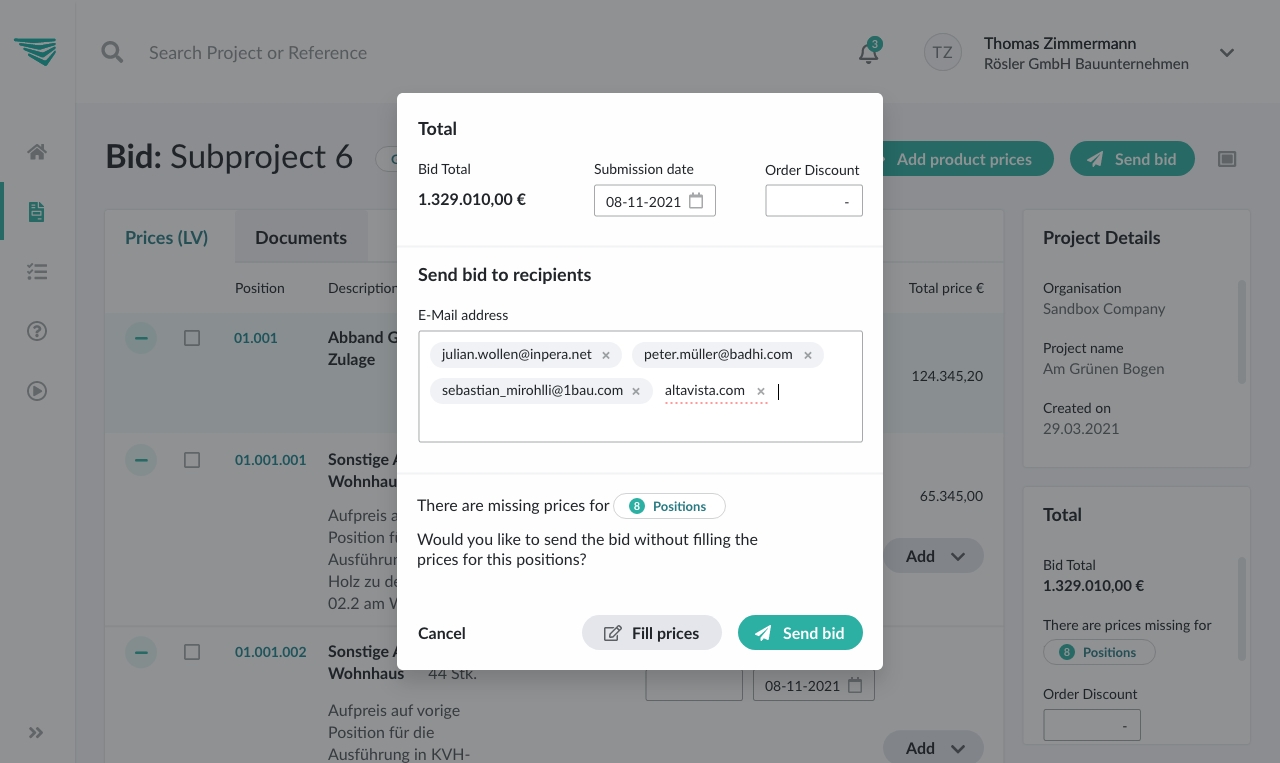Image resolution: width=1280 pixels, height=763 pixels.
Task: Select checkbox for position 01.001.002
Action: (x=192, y=652)
